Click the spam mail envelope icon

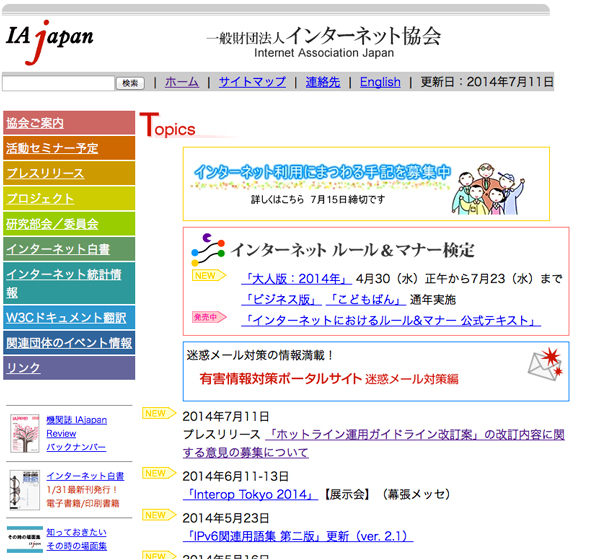[x=547, y=368]
